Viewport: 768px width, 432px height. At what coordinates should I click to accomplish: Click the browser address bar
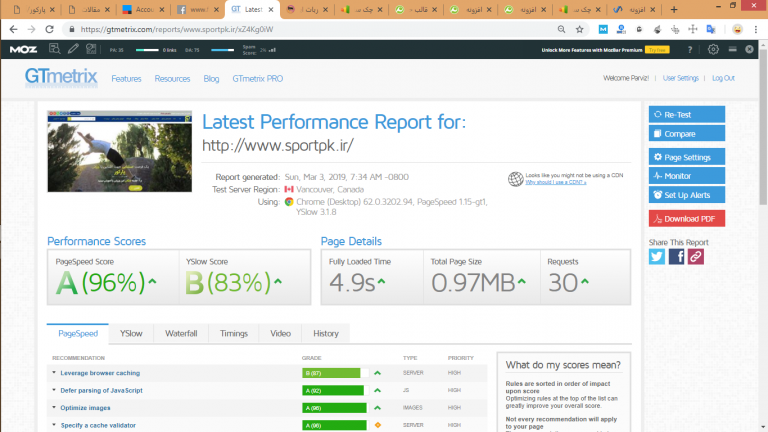point(313,29)
